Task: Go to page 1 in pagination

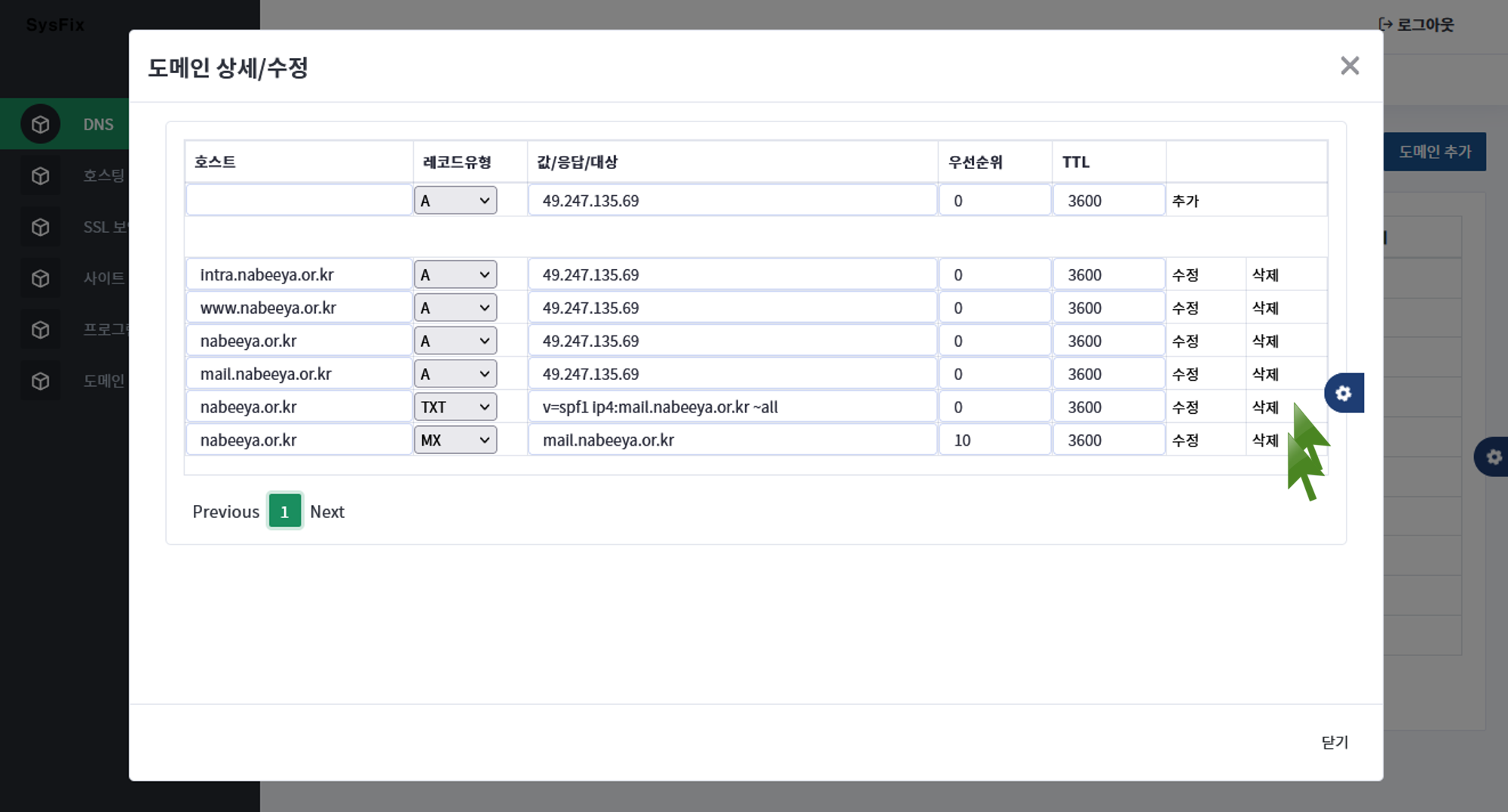Action: tap(284, 512)
